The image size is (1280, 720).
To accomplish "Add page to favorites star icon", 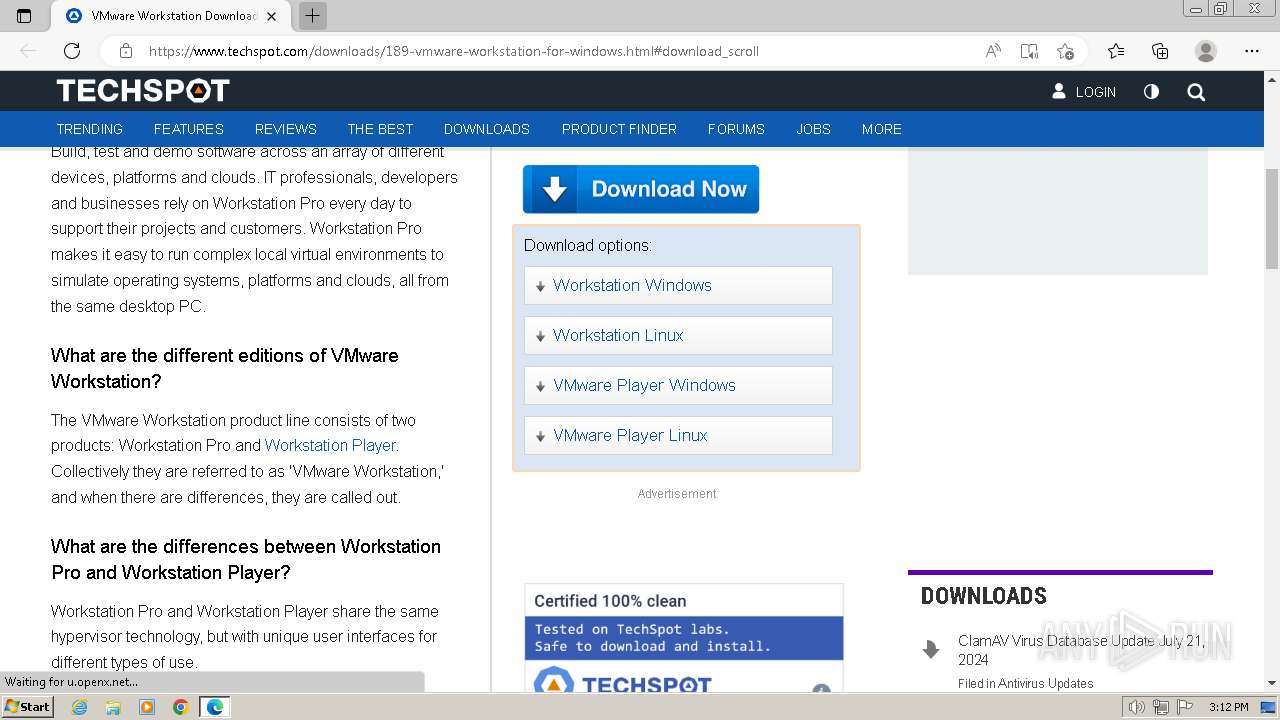I will [1065, 51].
